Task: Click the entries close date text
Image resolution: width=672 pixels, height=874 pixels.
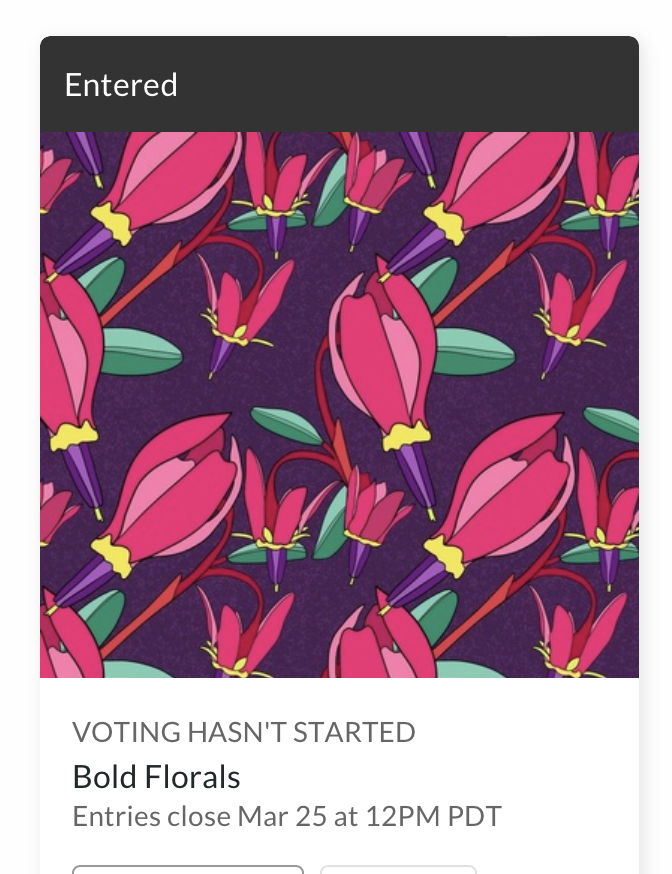Action: coord(285,815)
